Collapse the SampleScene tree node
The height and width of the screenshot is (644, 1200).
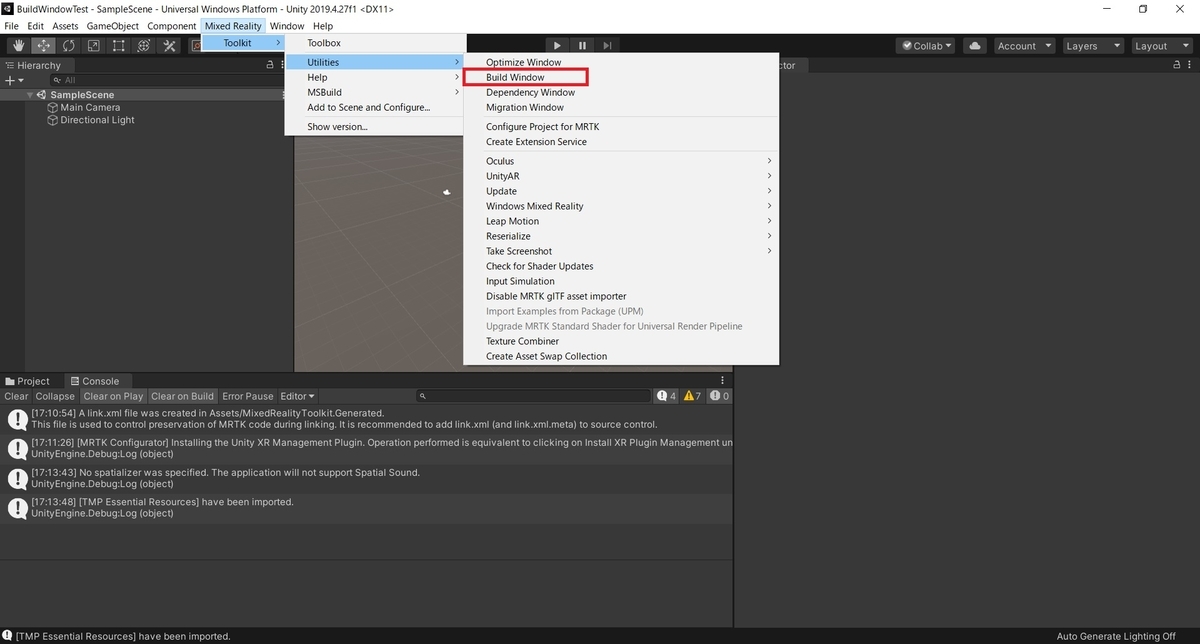coord(31,95)
